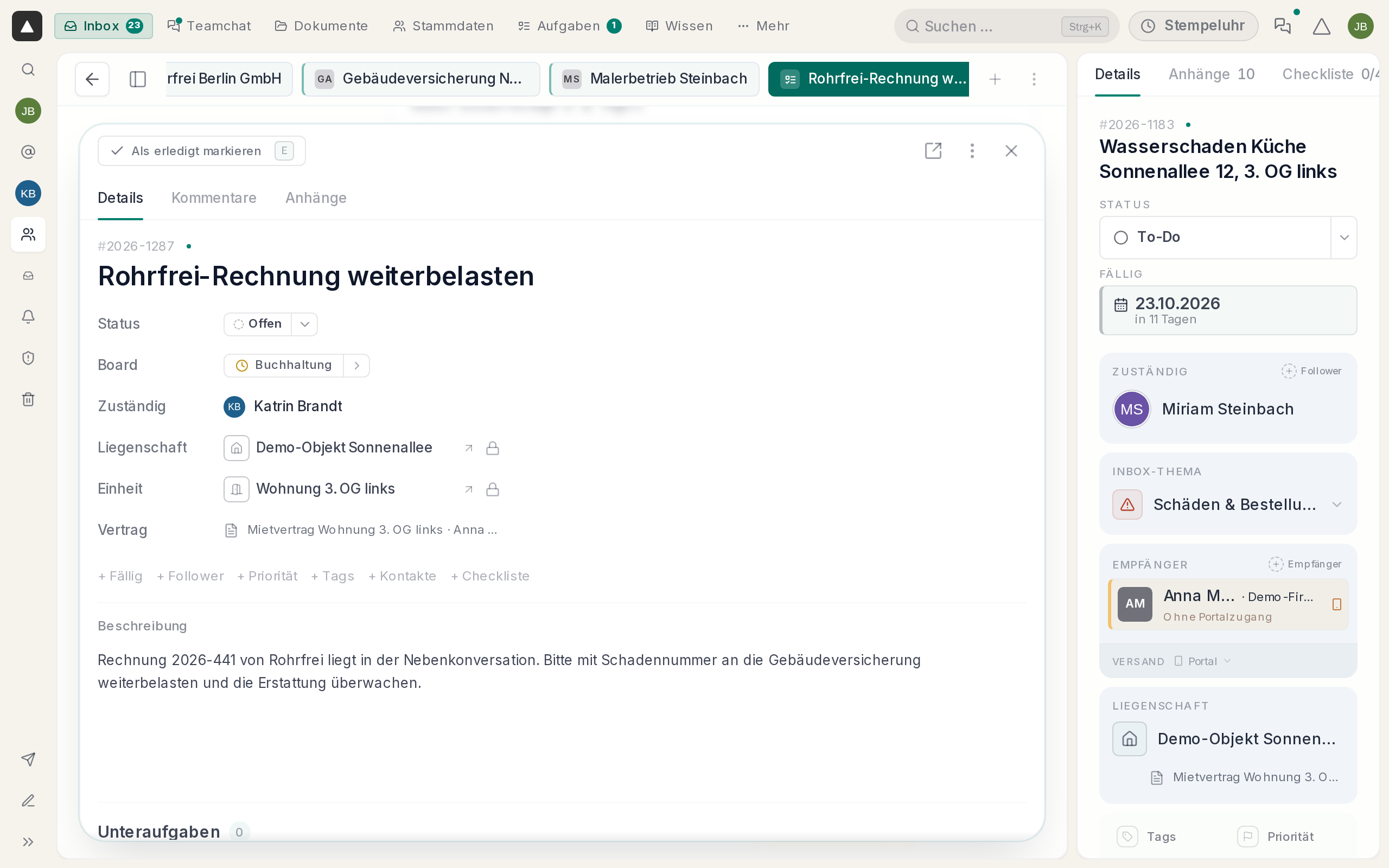Screen dimensions: 1389x868
Task: Click + Checkliste link
Action: pyautogui.click(x=490, y=576)
